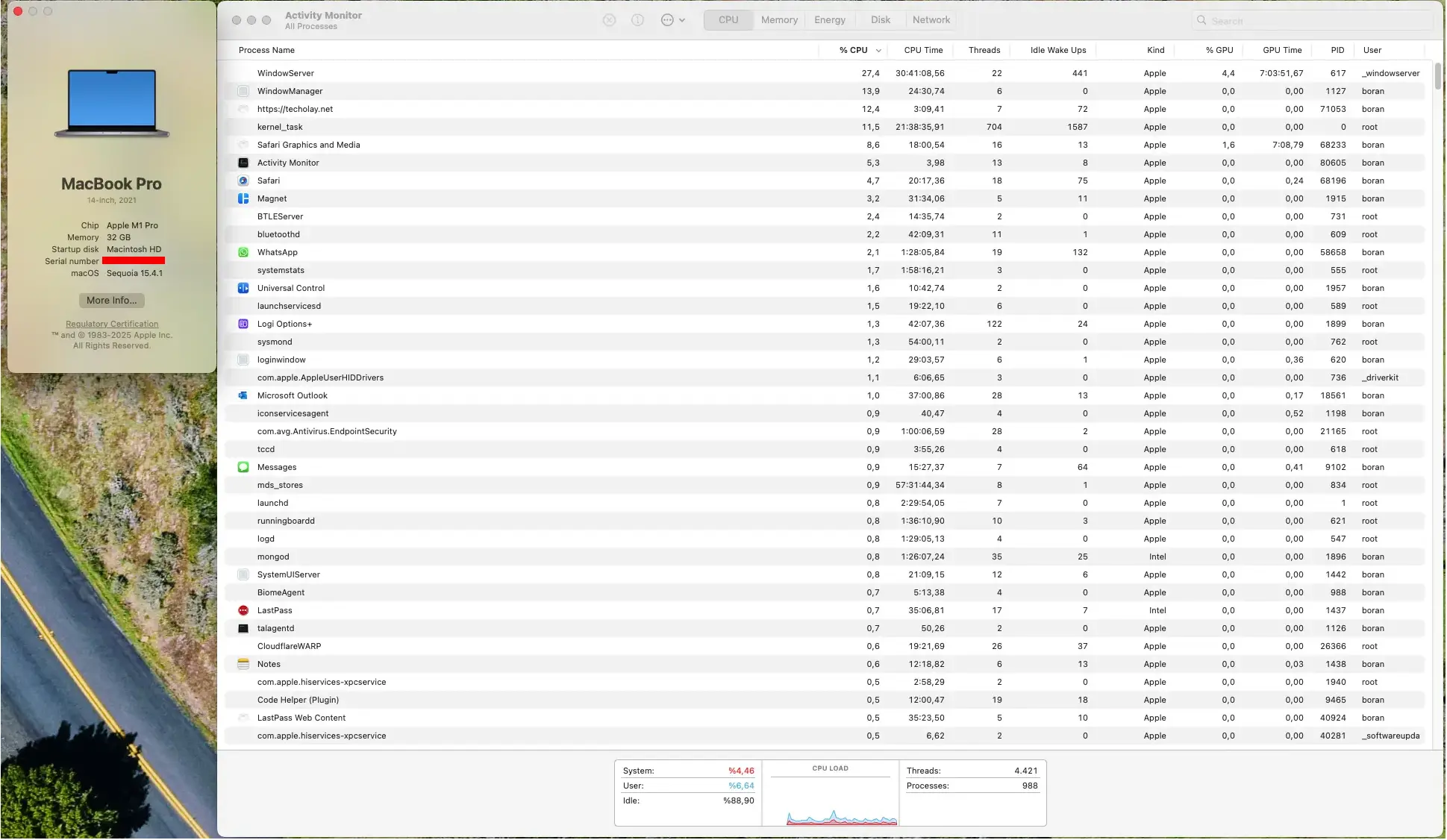Select the BTLEServer process row
This screenshot has width=1447, height=840.
825,216
